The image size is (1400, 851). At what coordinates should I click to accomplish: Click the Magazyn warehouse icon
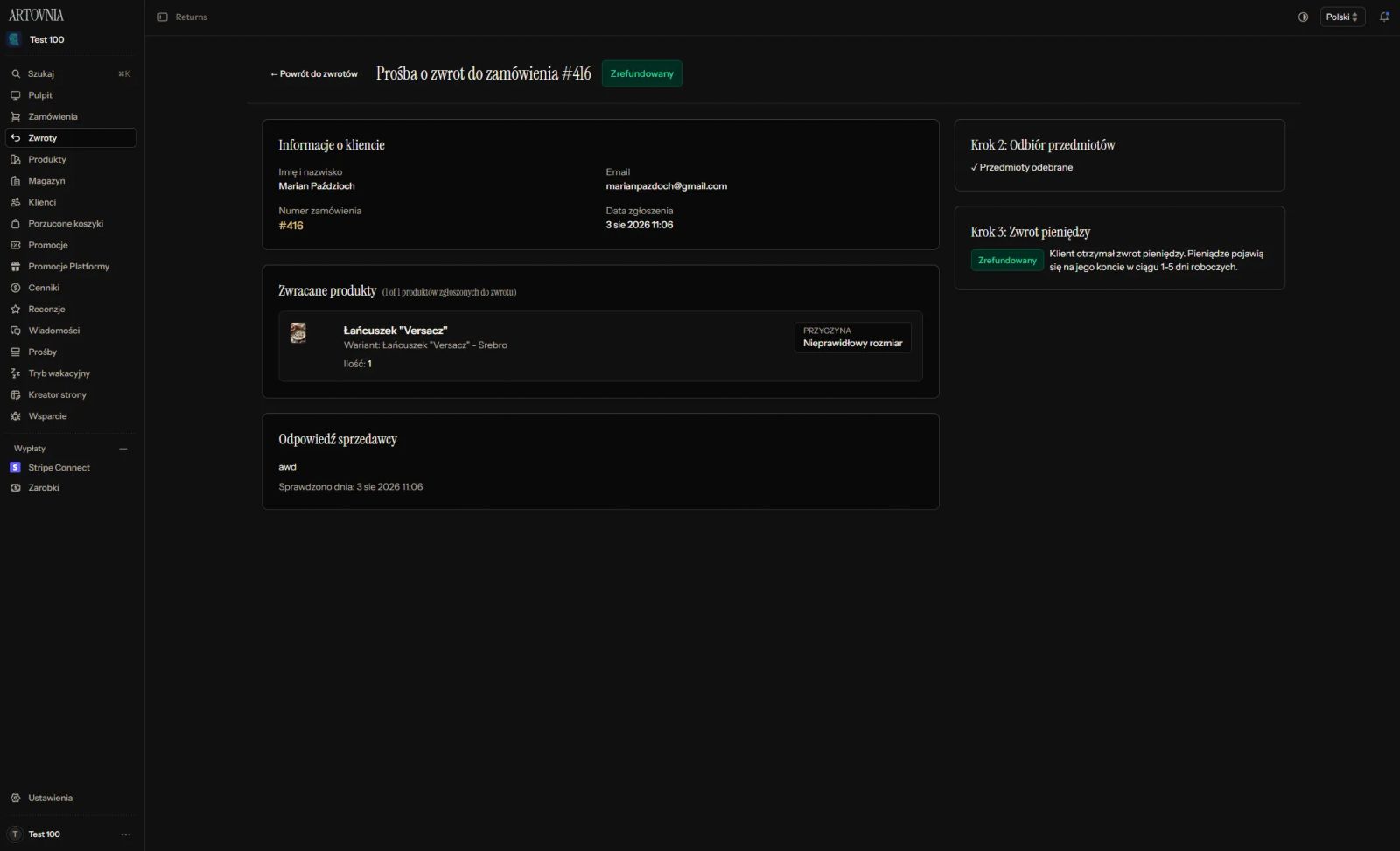tap(15, 181)
